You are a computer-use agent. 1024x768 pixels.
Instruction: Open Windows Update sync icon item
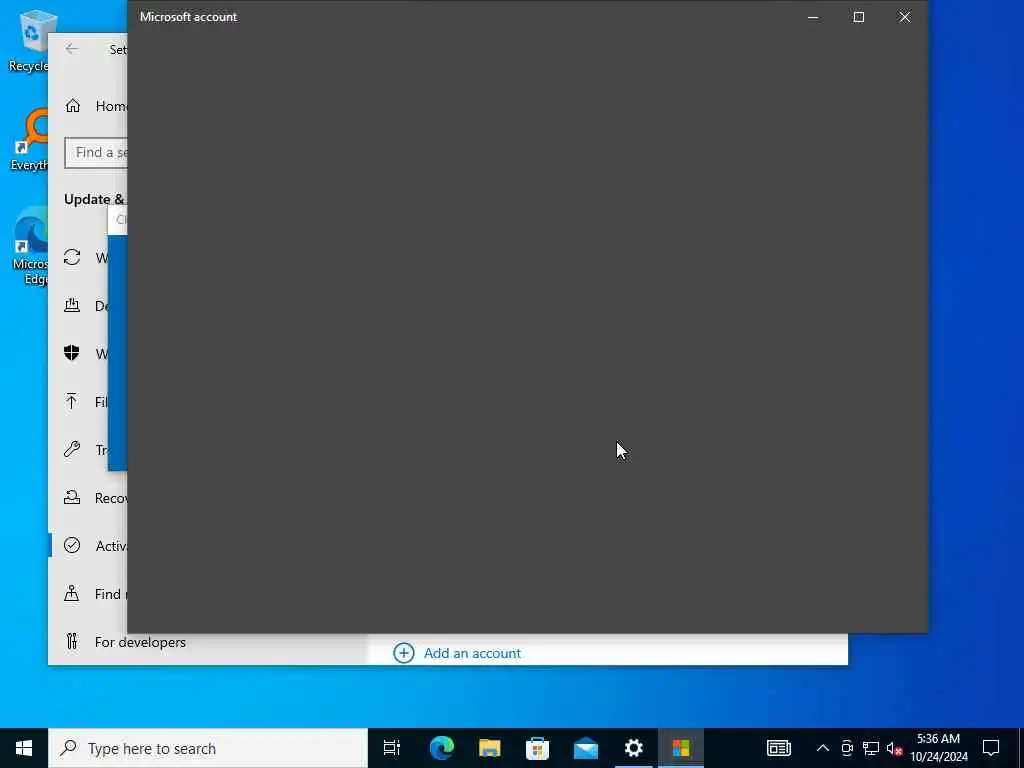pos(72,257)
